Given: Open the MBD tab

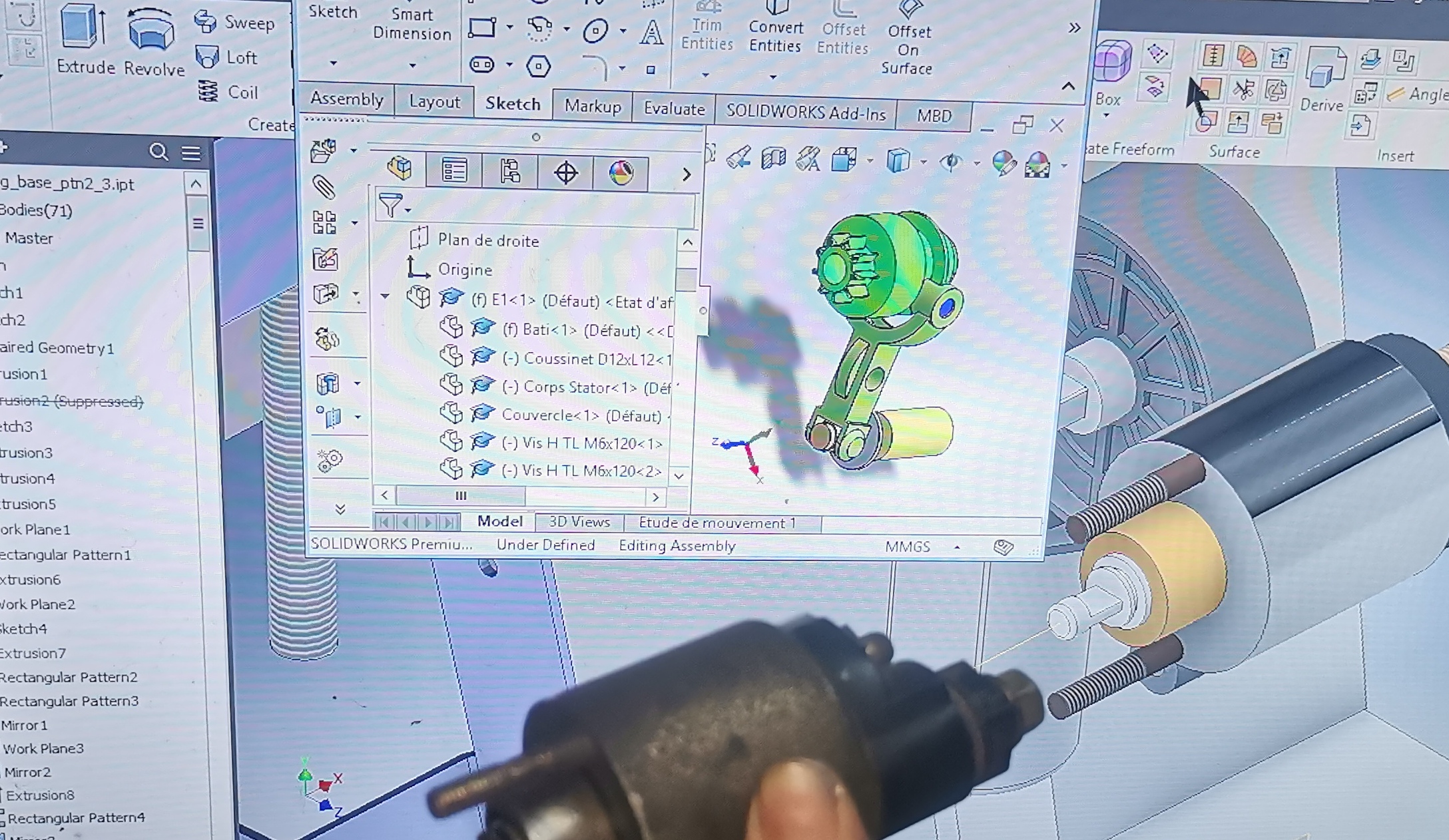Looking at the screenshot, I should [x=934, y=116].
